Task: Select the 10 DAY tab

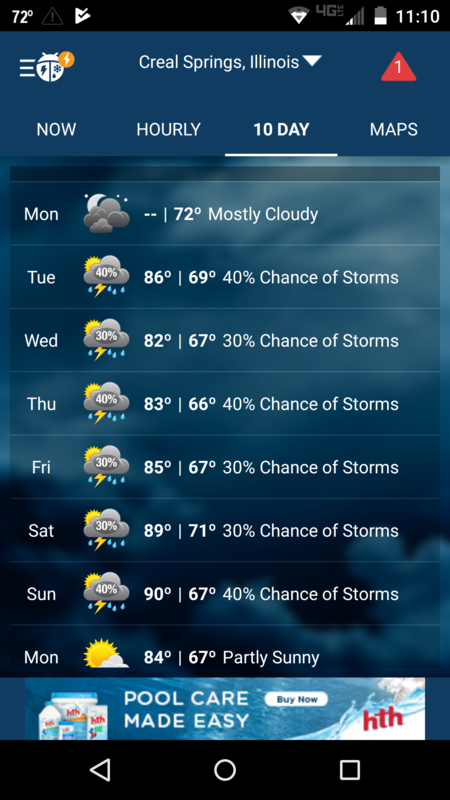Action: (x=281, y=129)
